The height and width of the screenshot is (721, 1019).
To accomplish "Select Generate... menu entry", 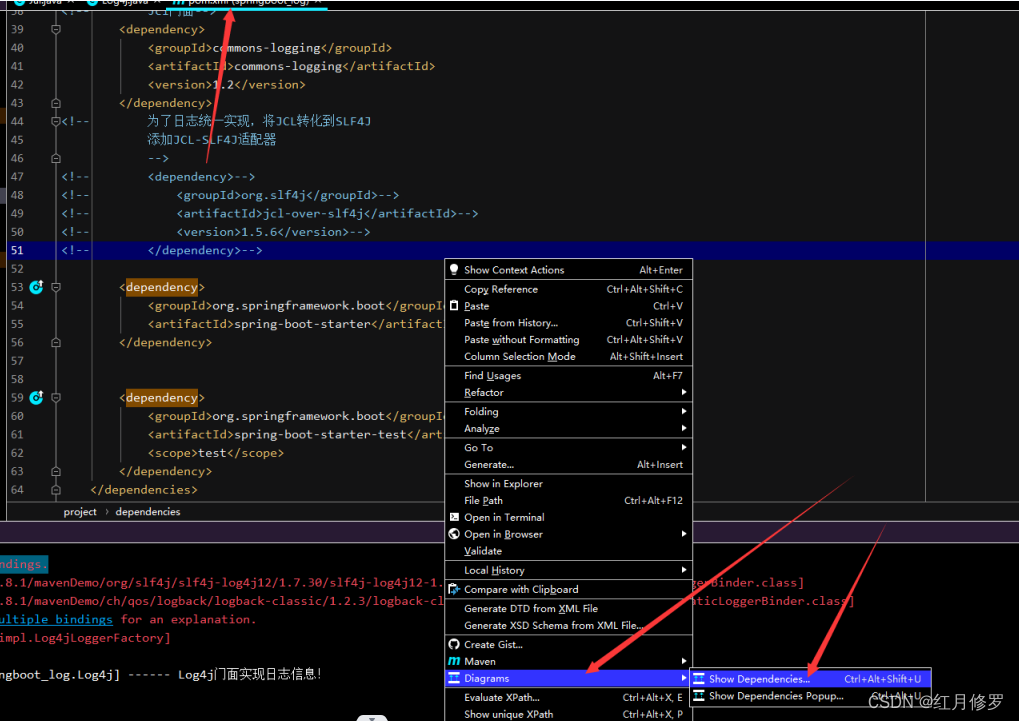I will (569, 464).
